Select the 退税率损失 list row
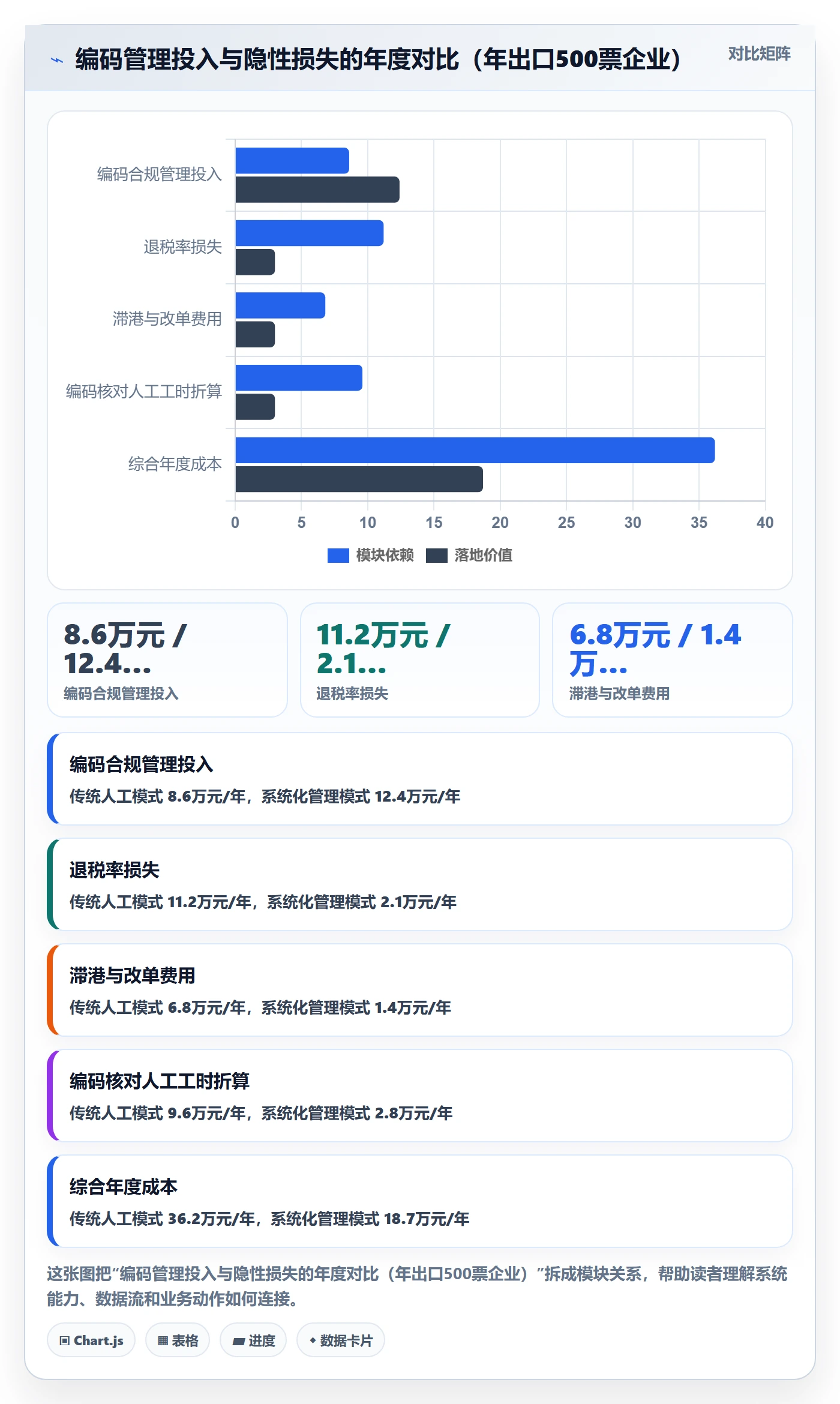 click(420, 884)
